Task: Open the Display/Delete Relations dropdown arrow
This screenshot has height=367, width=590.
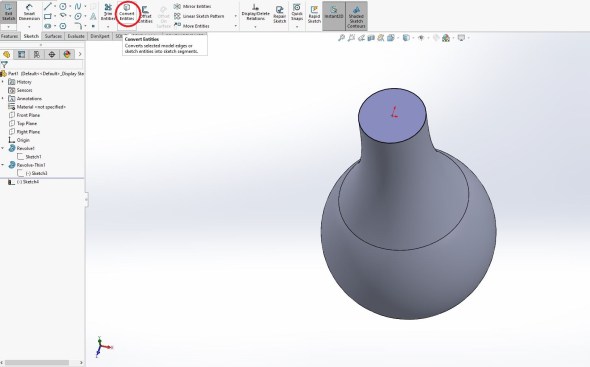Action: 255,27
